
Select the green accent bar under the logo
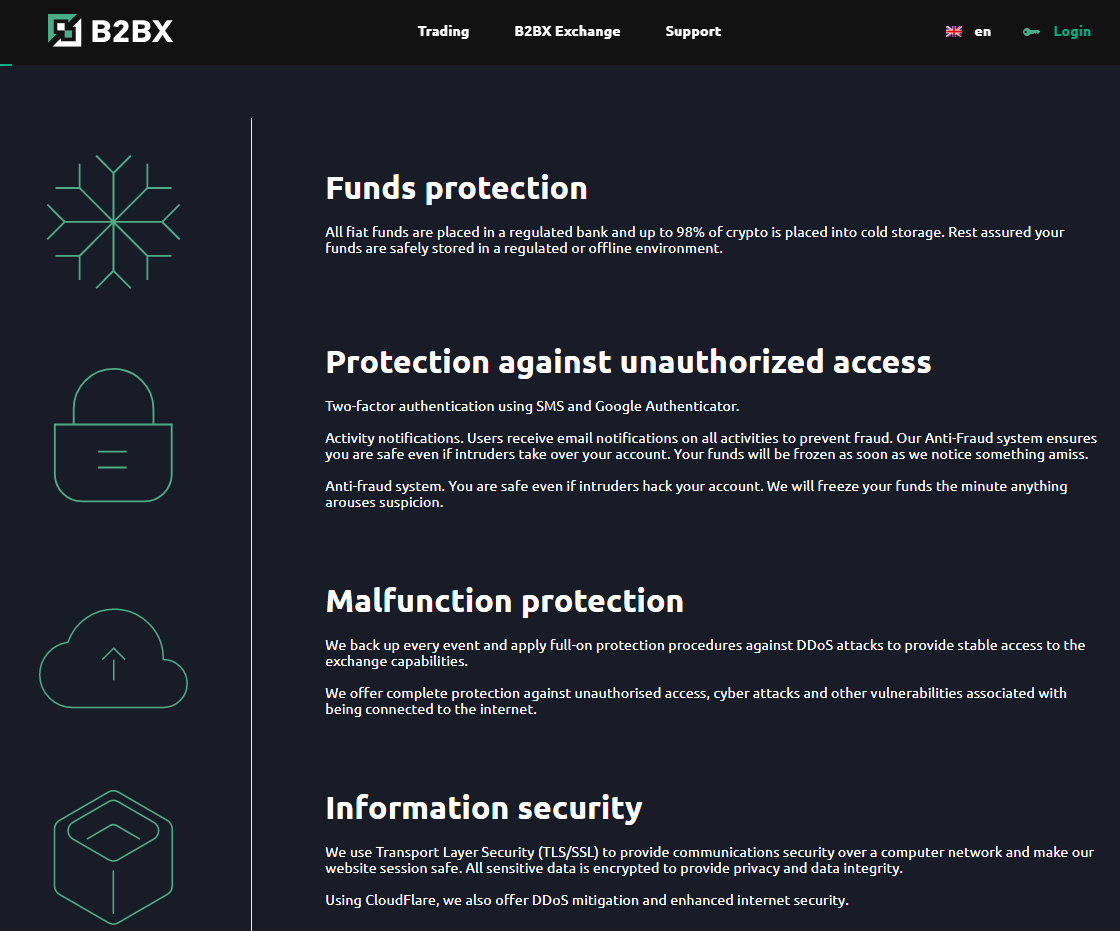(8, 65)
